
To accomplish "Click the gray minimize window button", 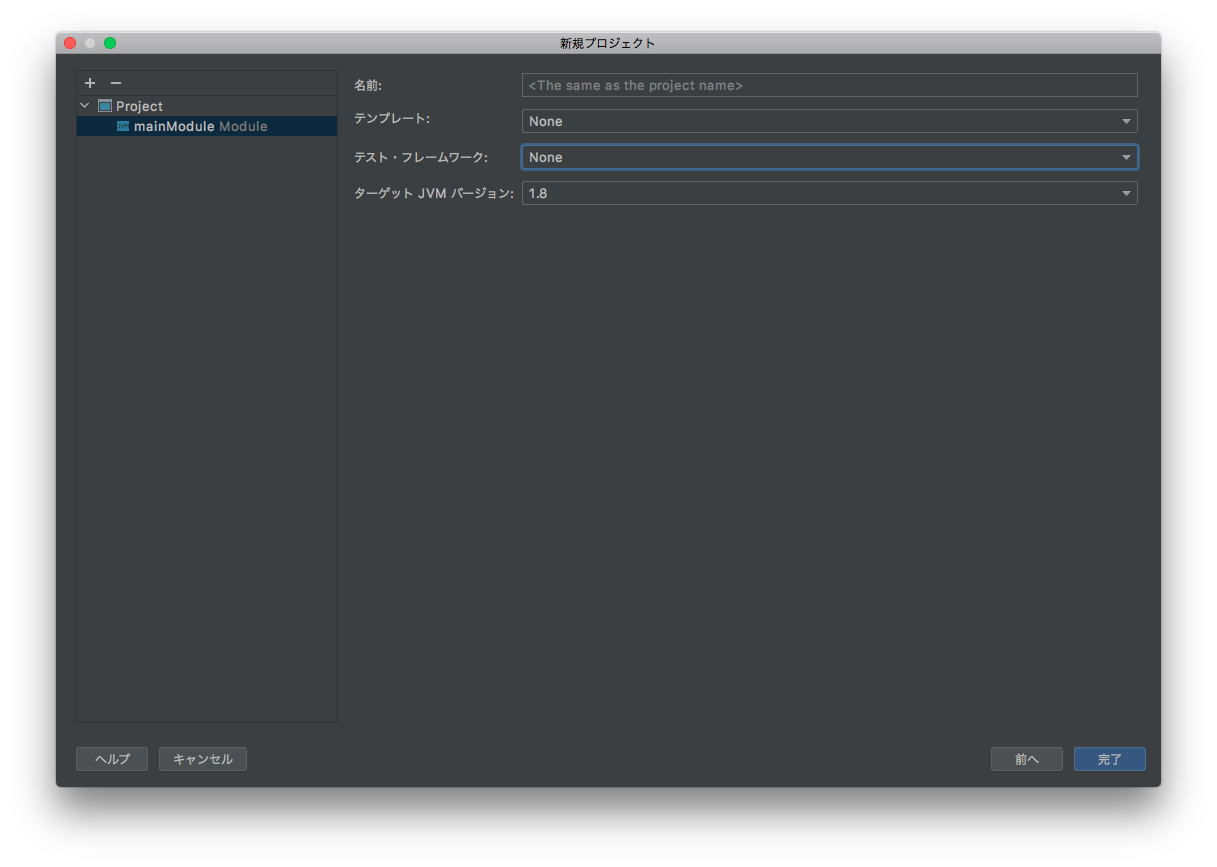I will click(x=90, y=43).
